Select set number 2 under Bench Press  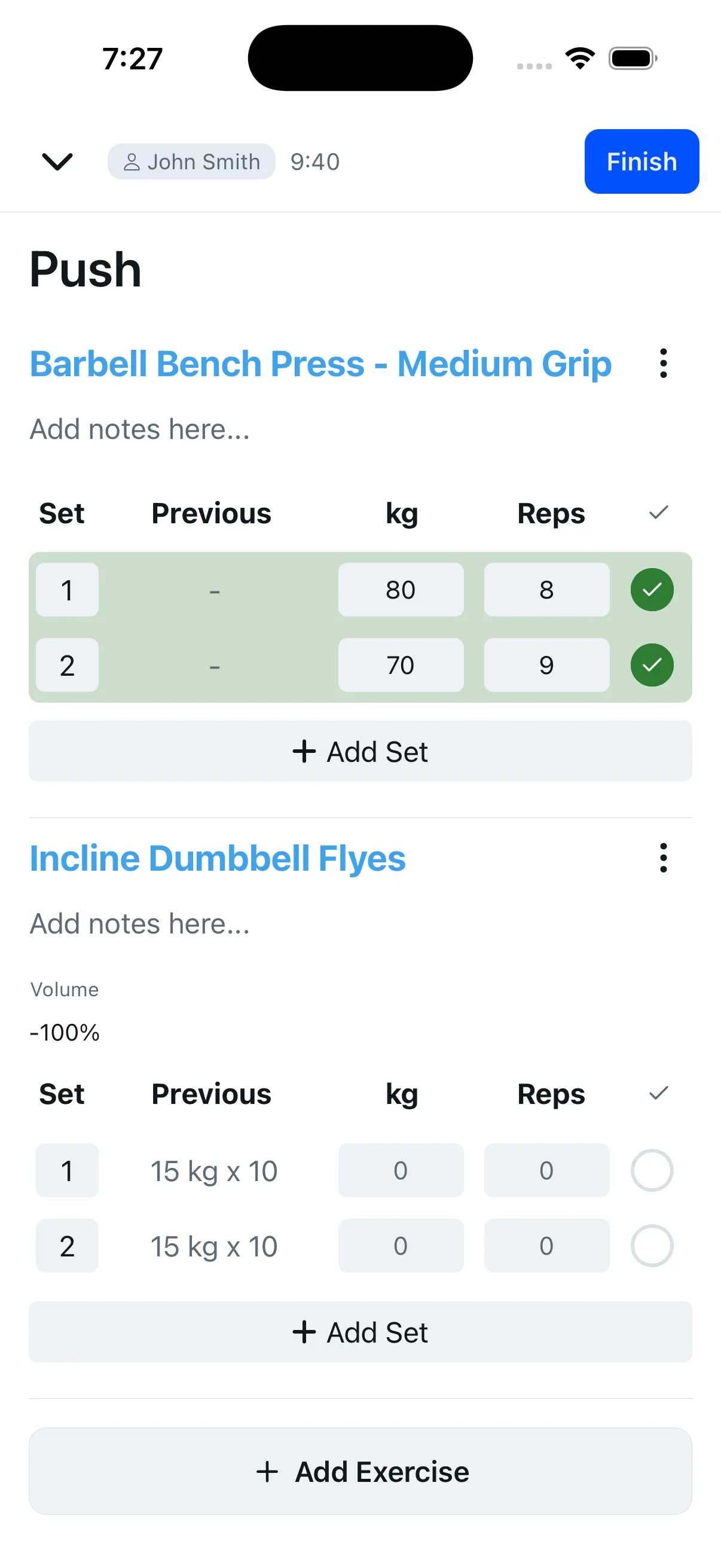click(67, 666)
